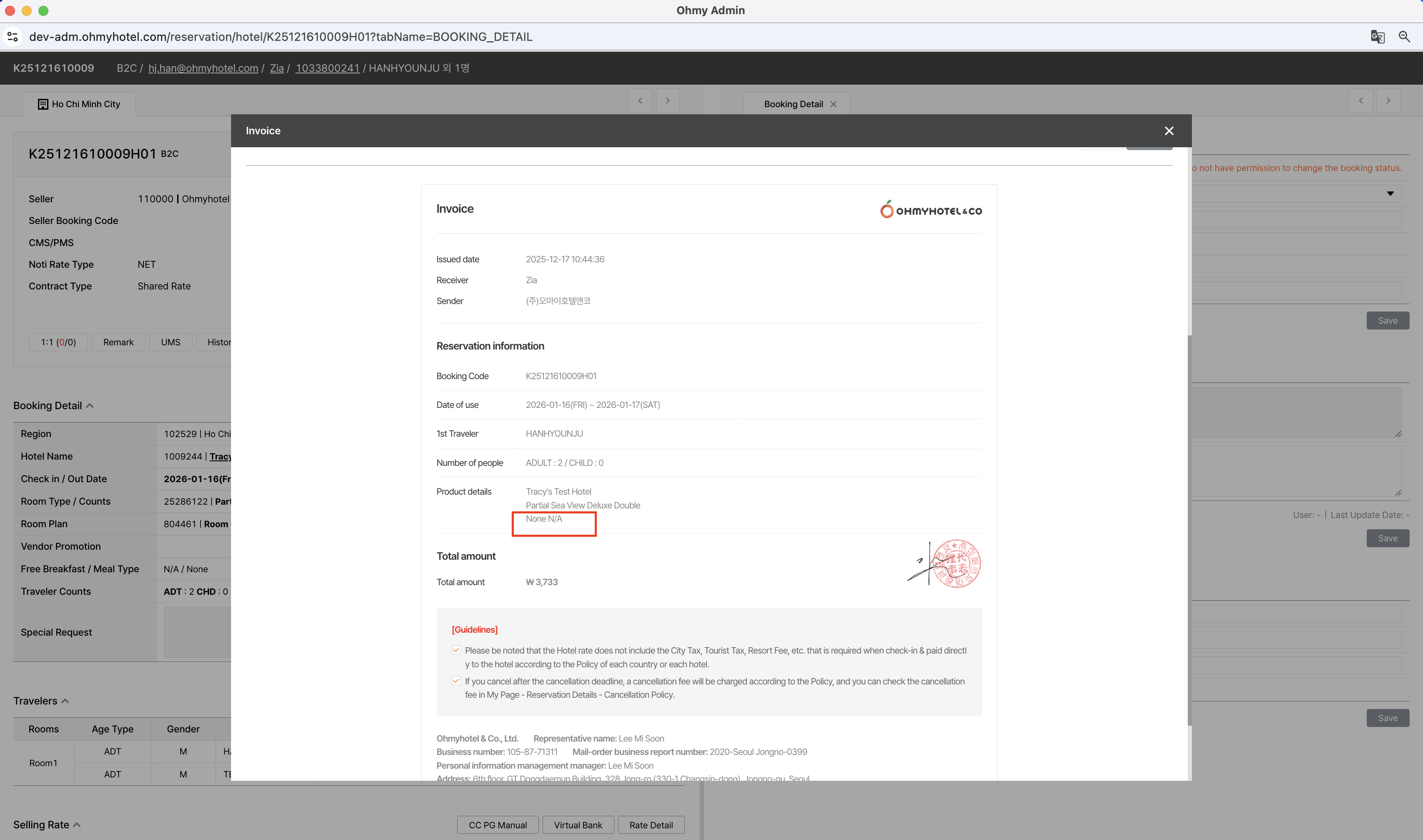1423x840 pixels.
Task: Click the Rate Detail button
Action: [651, 825]
